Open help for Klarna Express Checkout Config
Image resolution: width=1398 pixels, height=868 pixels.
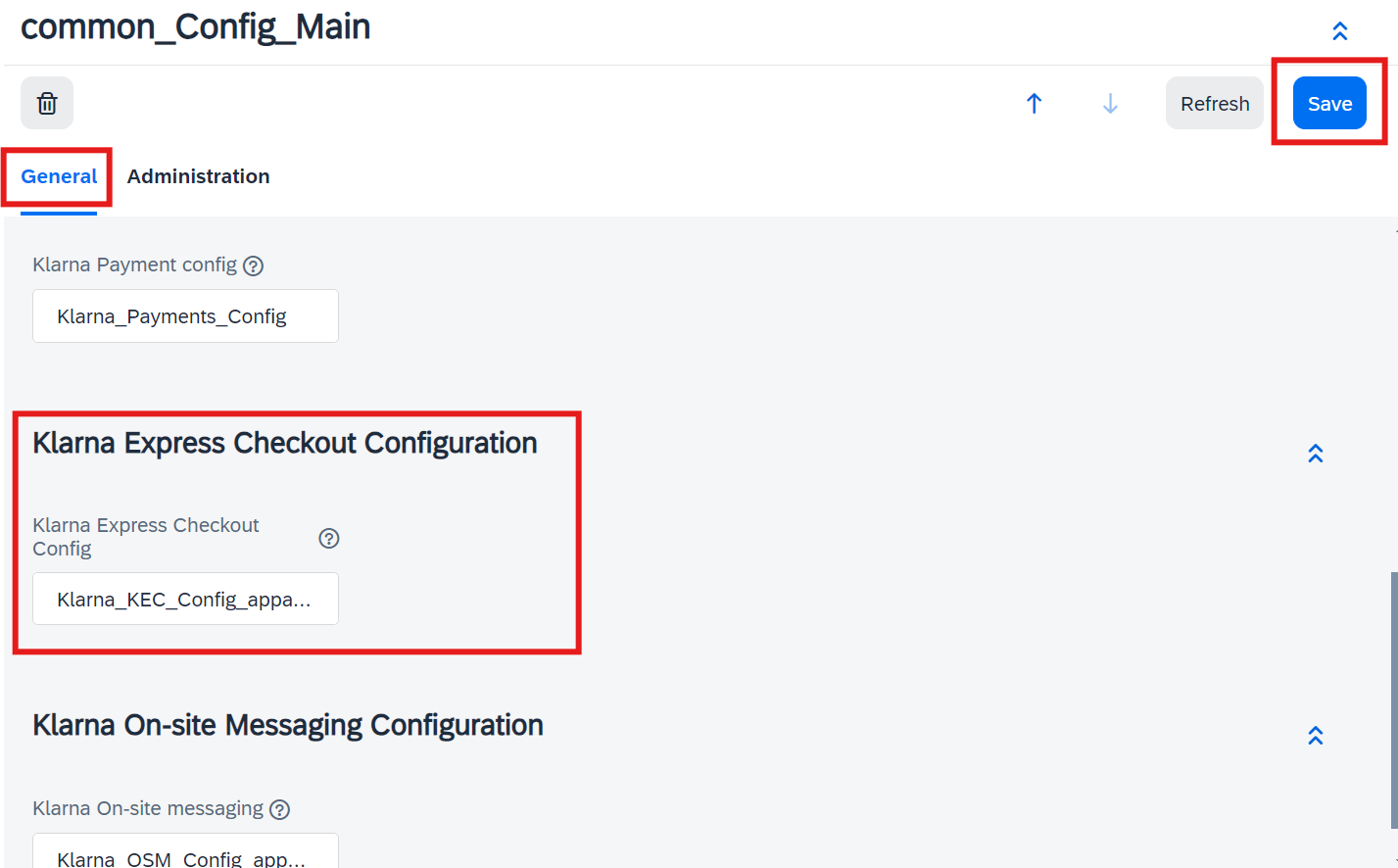[329, 538]
